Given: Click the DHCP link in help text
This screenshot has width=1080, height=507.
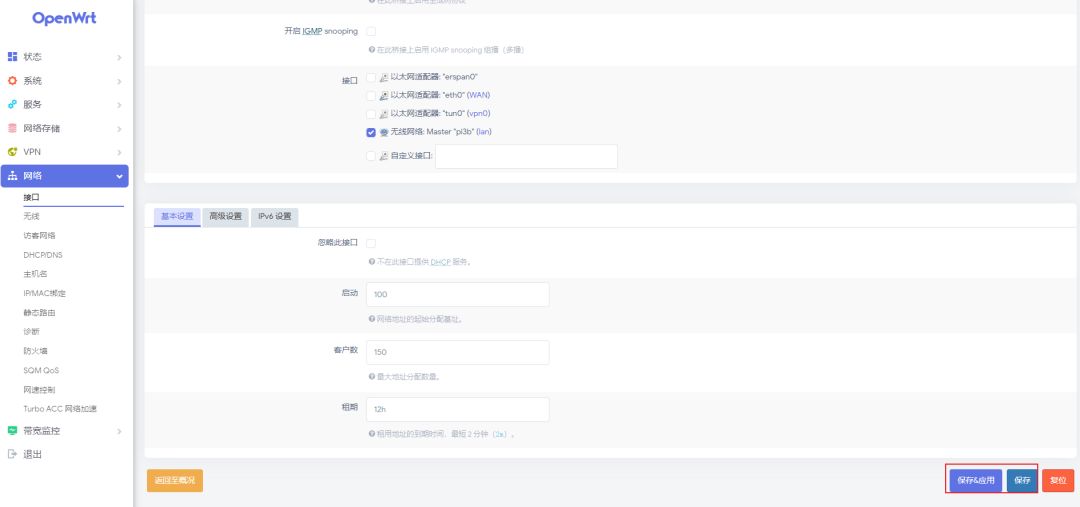Looking at the screenshot, I should 440,262.
